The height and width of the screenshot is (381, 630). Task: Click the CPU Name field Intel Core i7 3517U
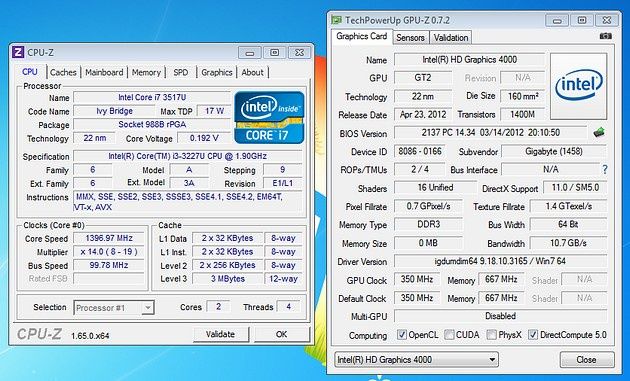click(152, 97)
